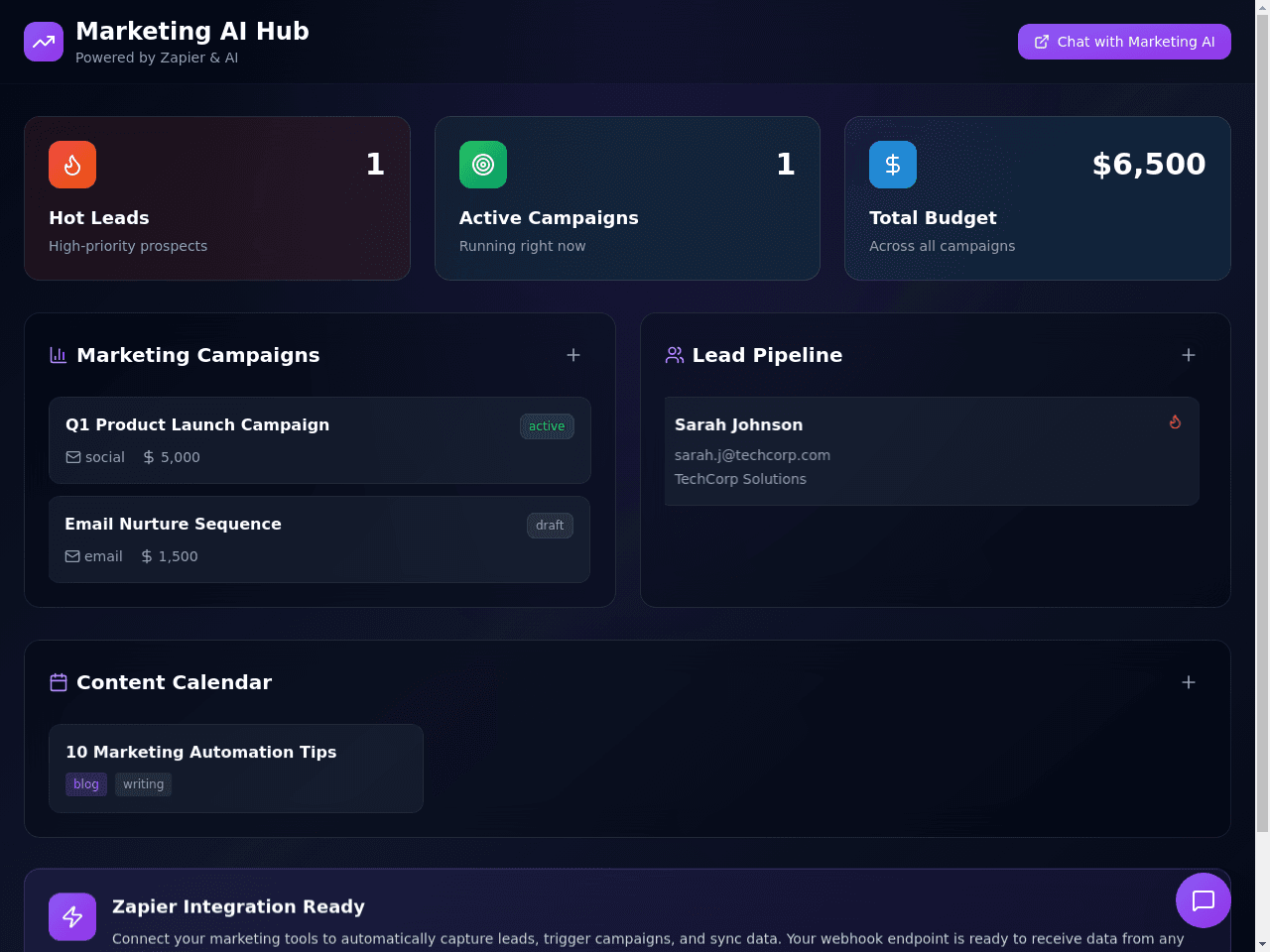This screenshot has height=952, width=1270.
Task: Click the blog tag
Action: pos(86,784)
